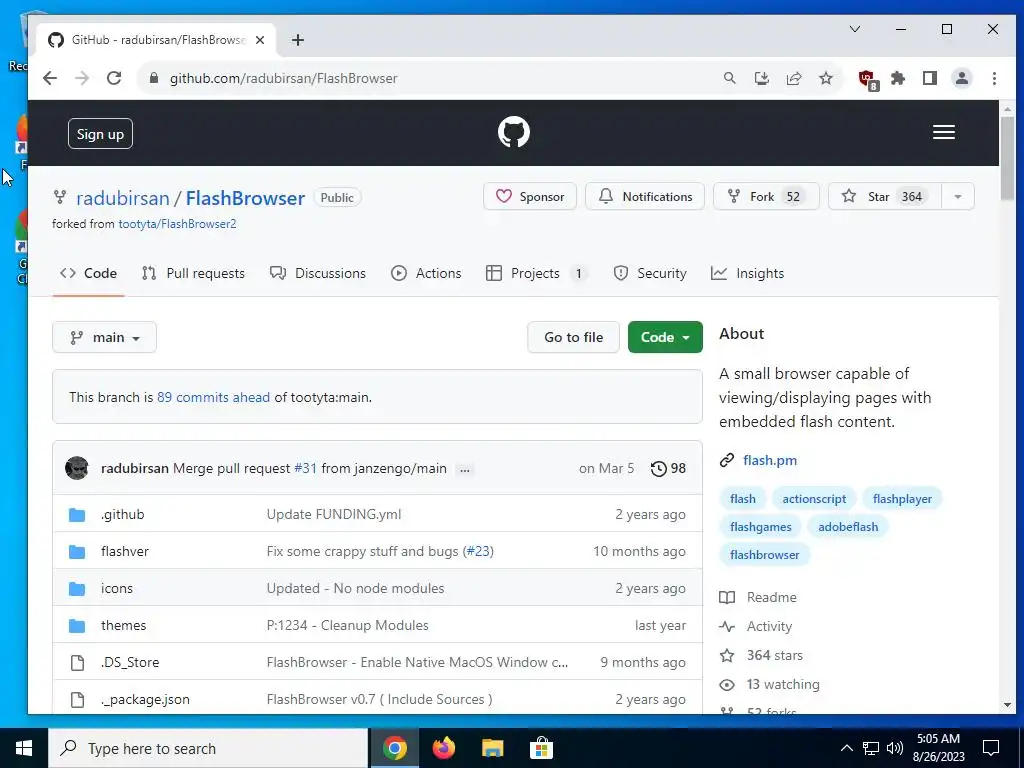The height and width of the screenshot is (768, 1024).
Task: Click the address bar URL
Action: tap(283, 78)
